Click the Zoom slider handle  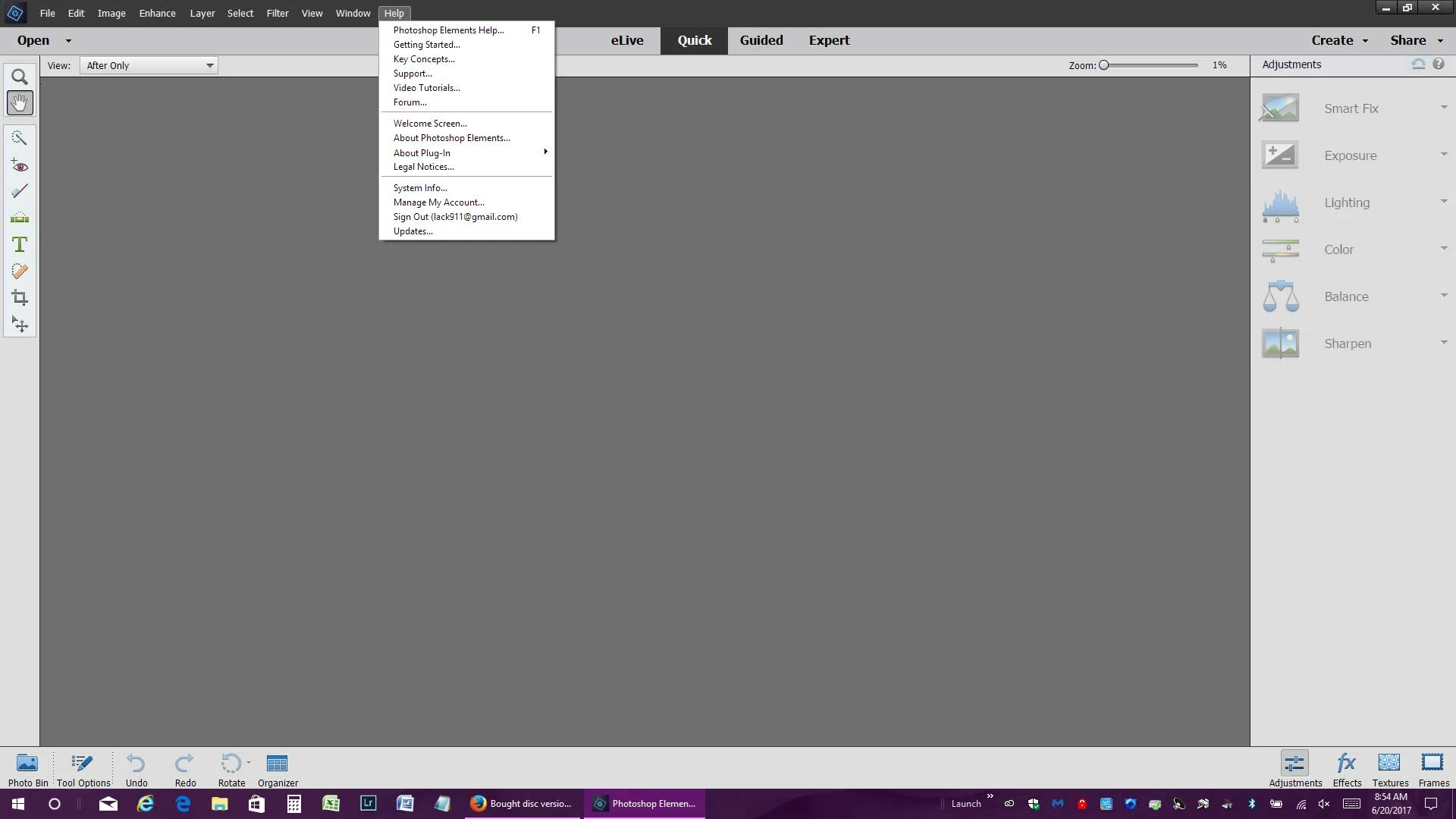point(1104,65)
